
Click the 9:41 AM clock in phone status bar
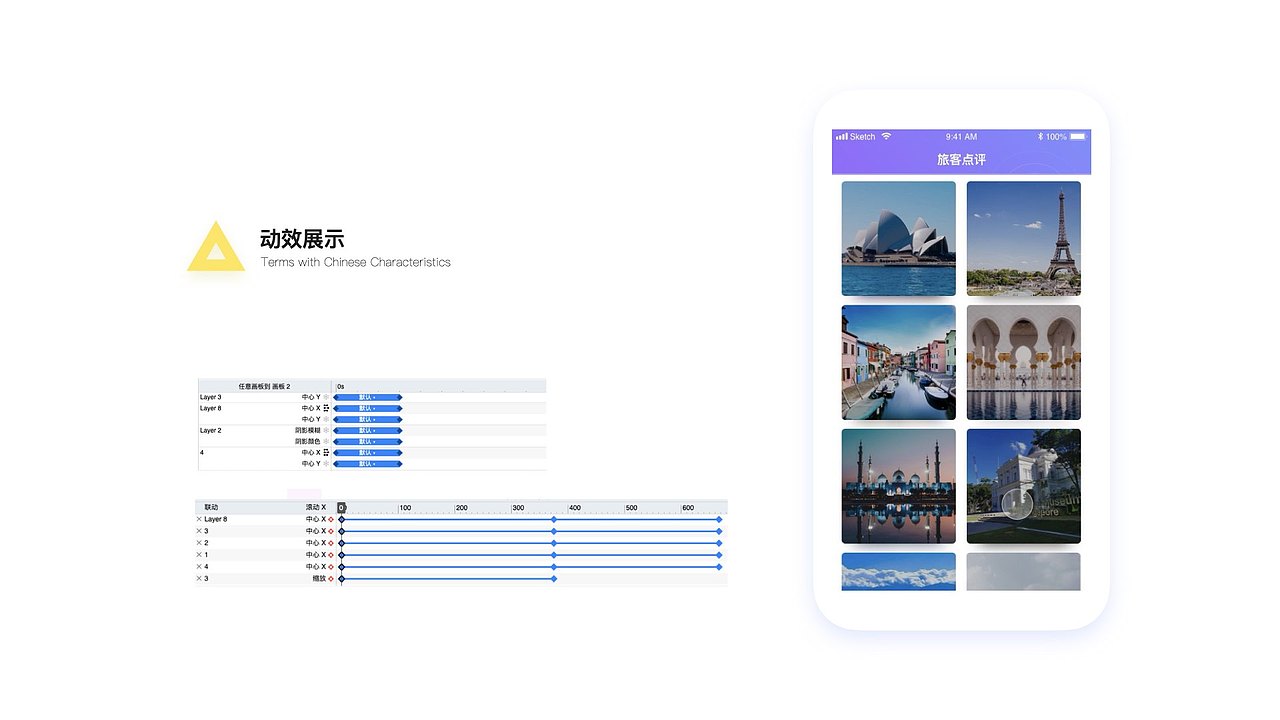(961, 136)
